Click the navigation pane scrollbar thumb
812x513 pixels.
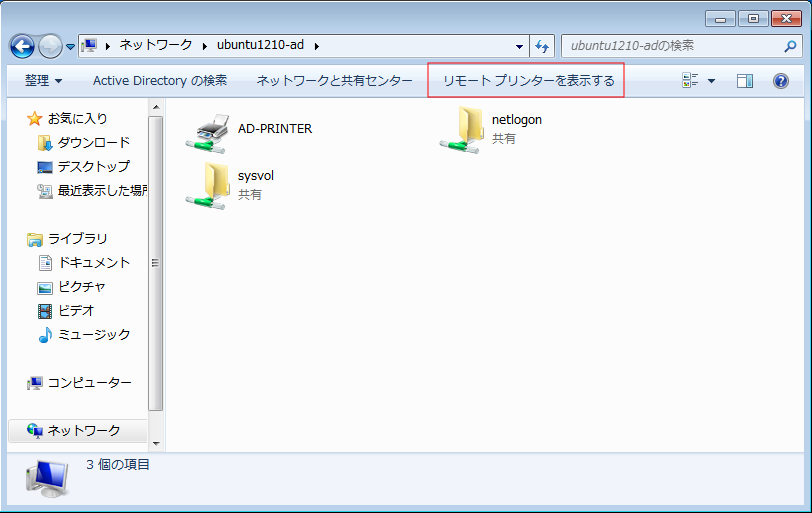tap(156, 263)
